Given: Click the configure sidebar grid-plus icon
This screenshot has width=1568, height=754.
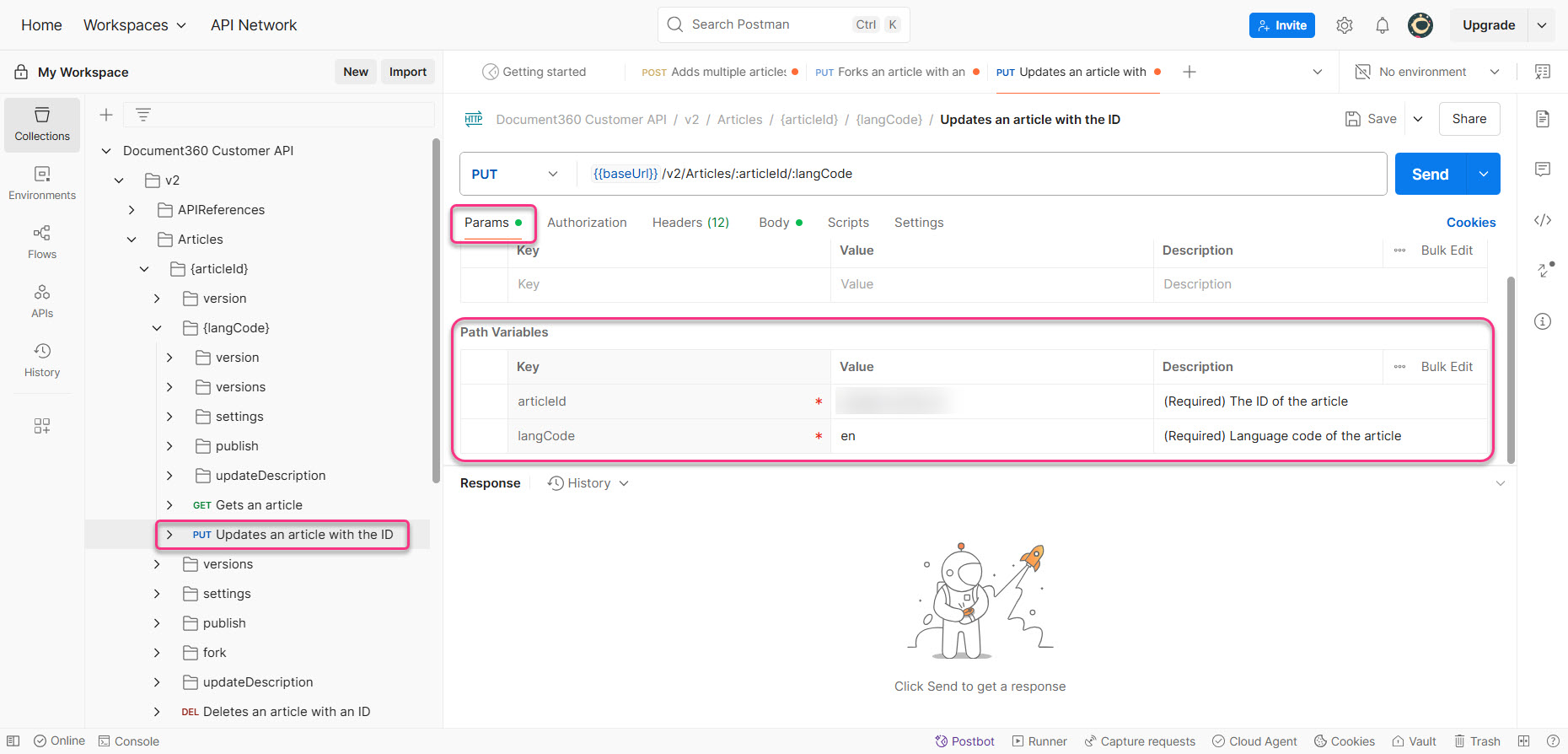Looking at the screenshot, I should 42,426.
